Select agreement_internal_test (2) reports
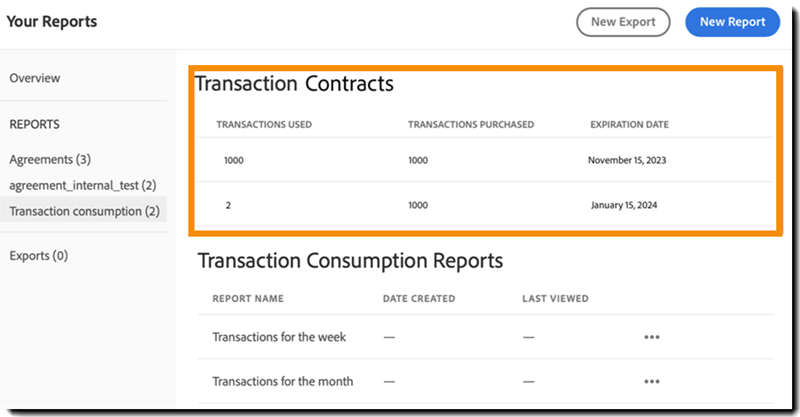This screenshot has width=800, height=417. 82,185
